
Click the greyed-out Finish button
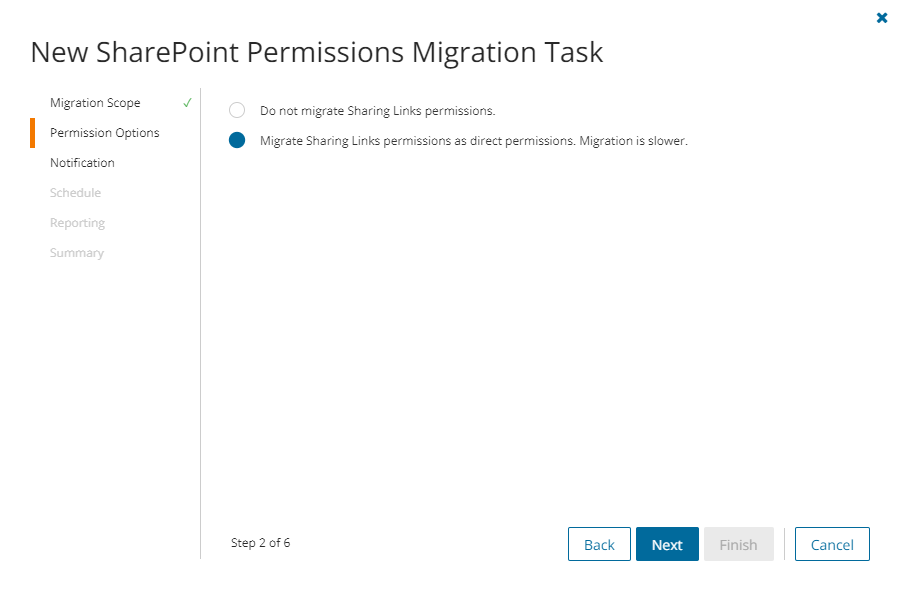738,544
